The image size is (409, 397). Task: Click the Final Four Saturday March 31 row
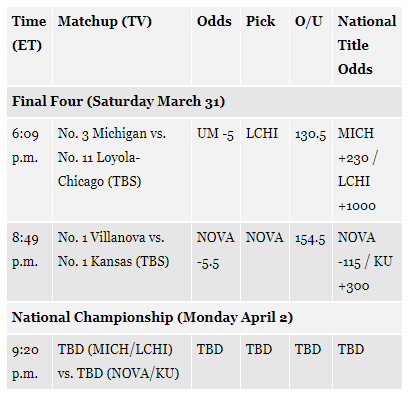(204, 102)
